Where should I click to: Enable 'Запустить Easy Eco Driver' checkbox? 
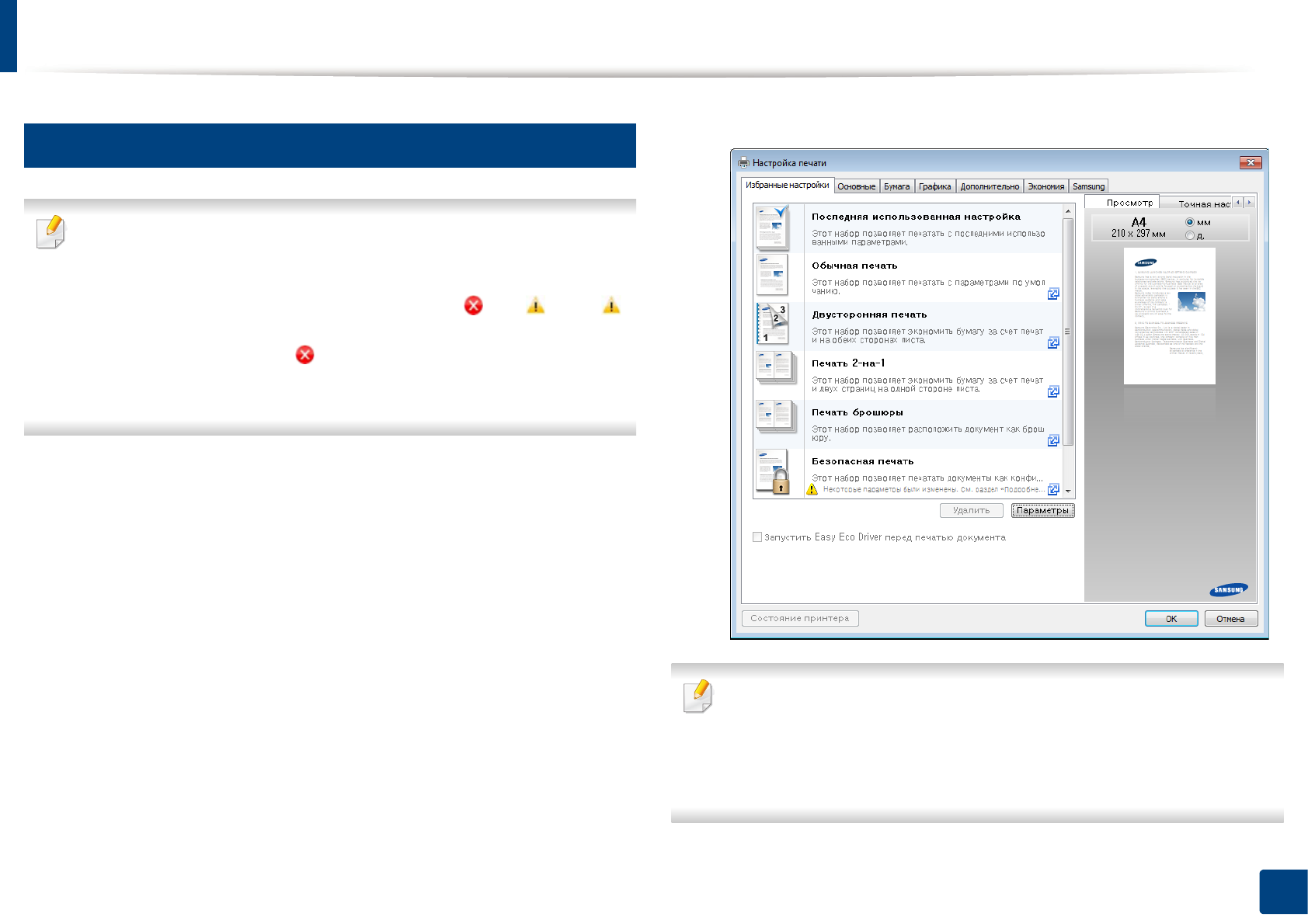[x=757, y=537]
